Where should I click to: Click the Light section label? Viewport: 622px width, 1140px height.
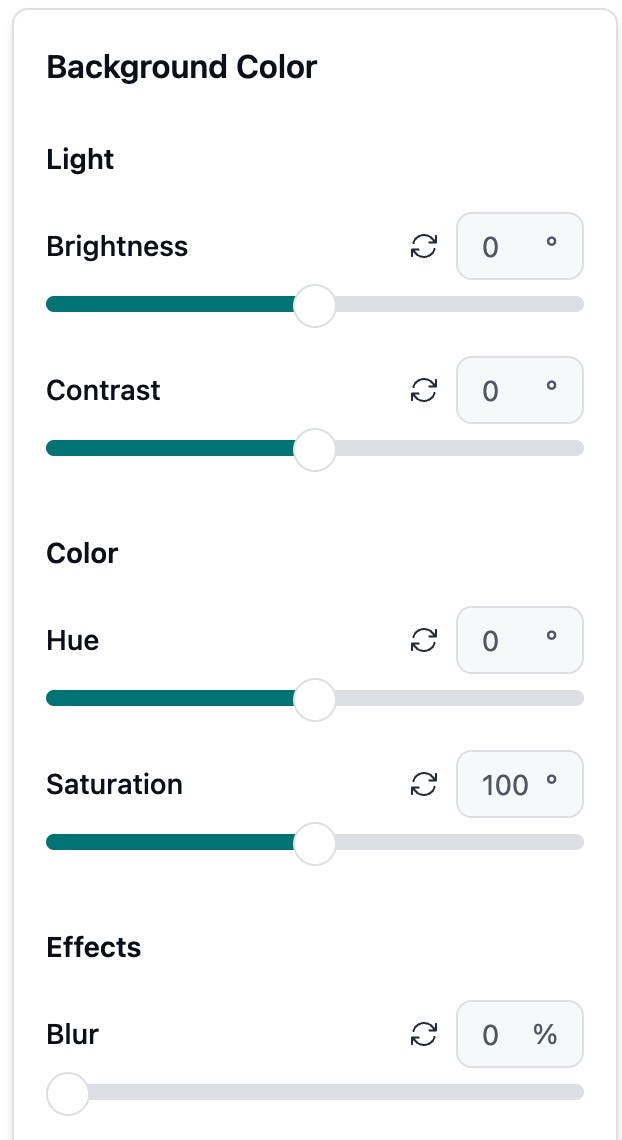pyautogui.click(x=80, y=160)
